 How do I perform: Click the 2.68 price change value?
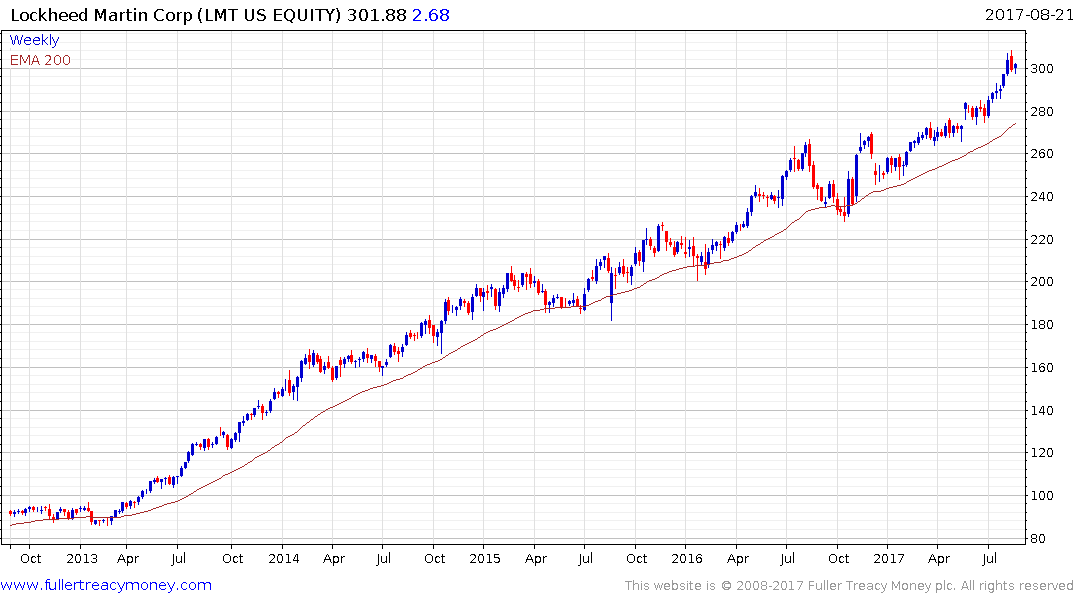pyautogui.click(x=431, y=15)
